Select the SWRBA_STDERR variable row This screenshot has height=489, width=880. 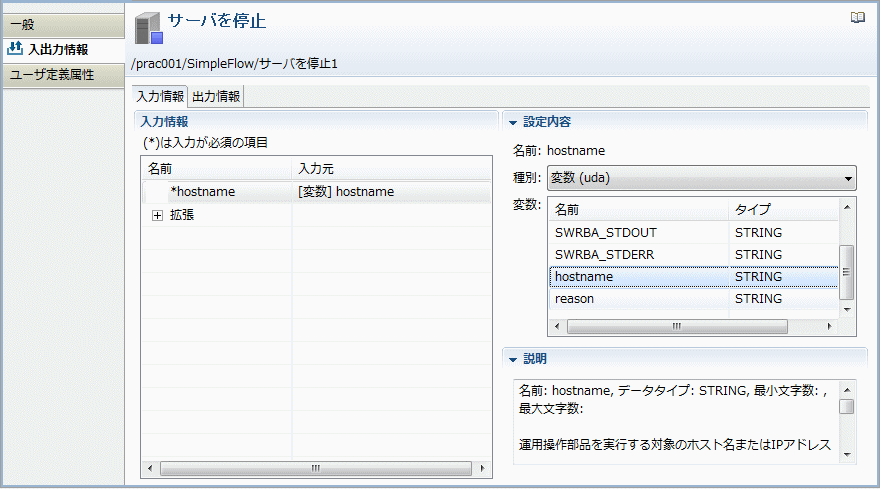click(x=694, y=255)
